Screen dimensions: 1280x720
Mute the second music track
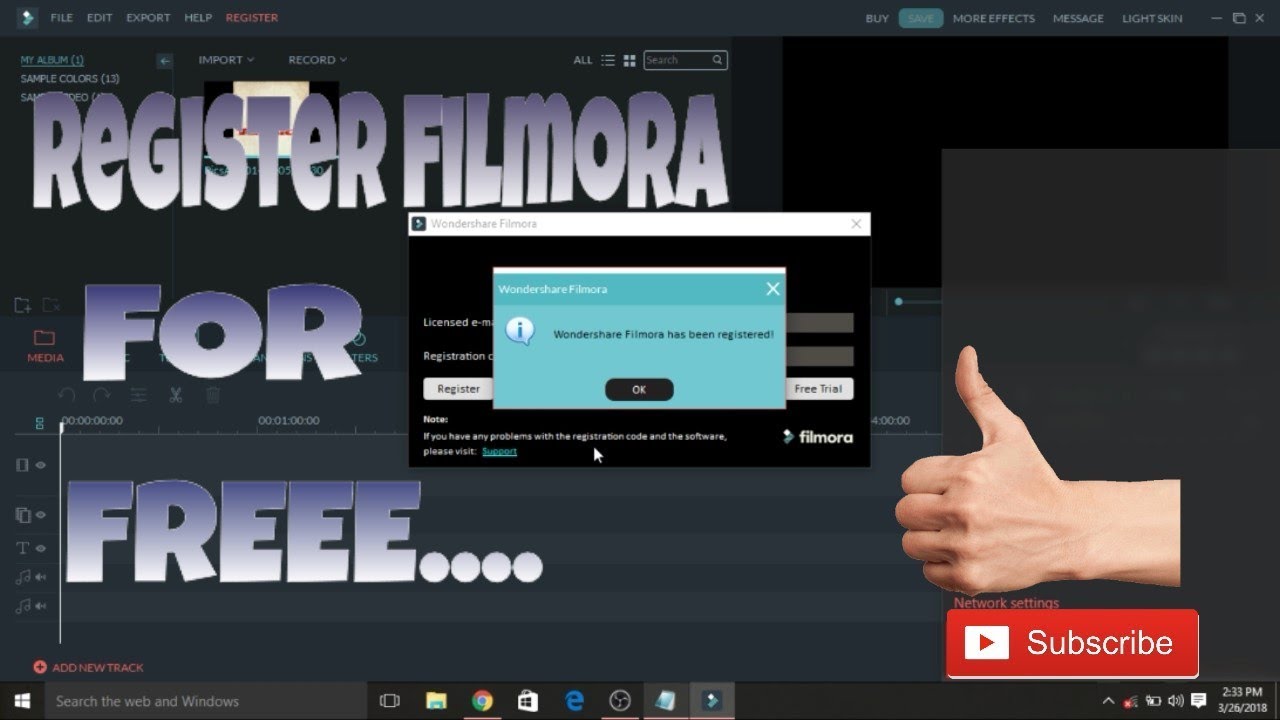(41, 606)
